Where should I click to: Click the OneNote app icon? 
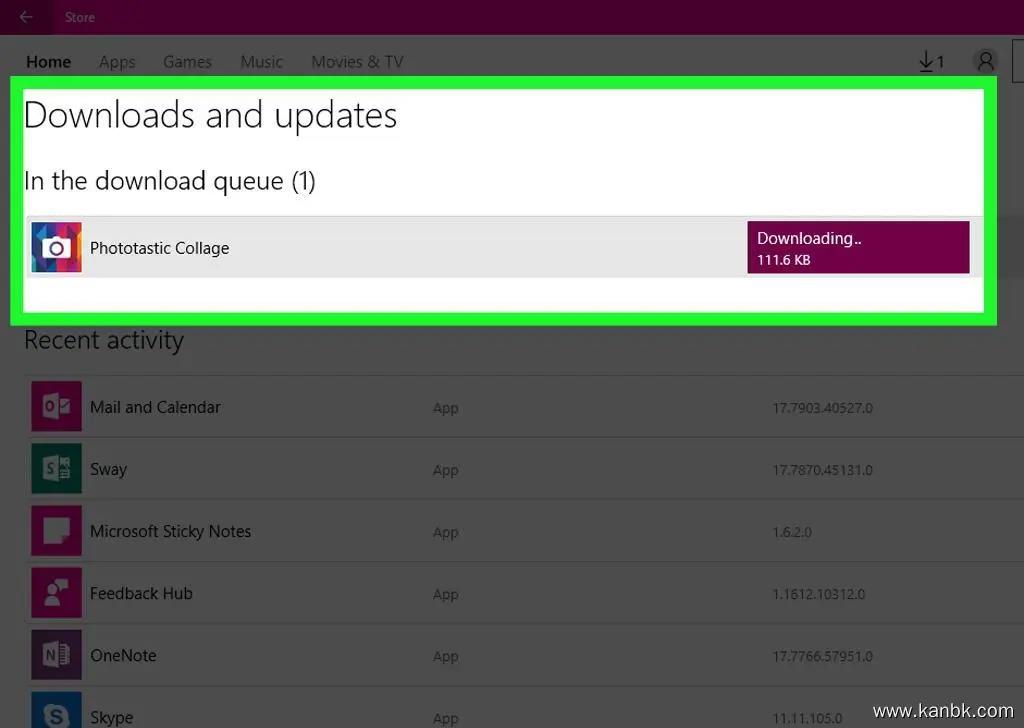[x=56, y=655]
